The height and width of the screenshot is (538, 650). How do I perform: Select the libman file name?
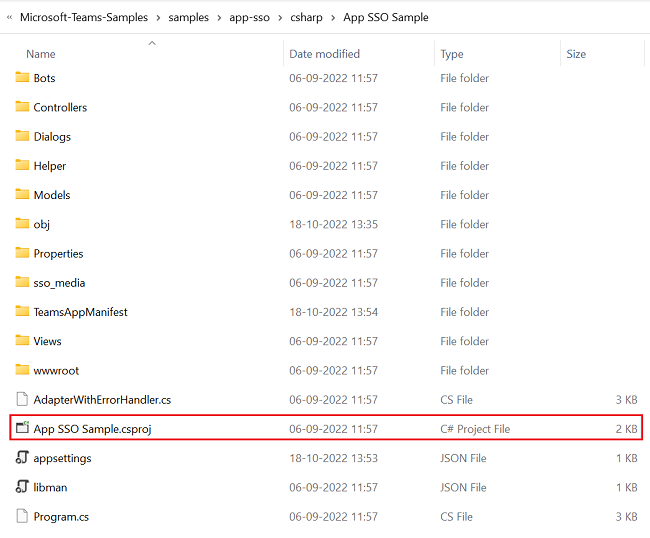pos(50,487)
